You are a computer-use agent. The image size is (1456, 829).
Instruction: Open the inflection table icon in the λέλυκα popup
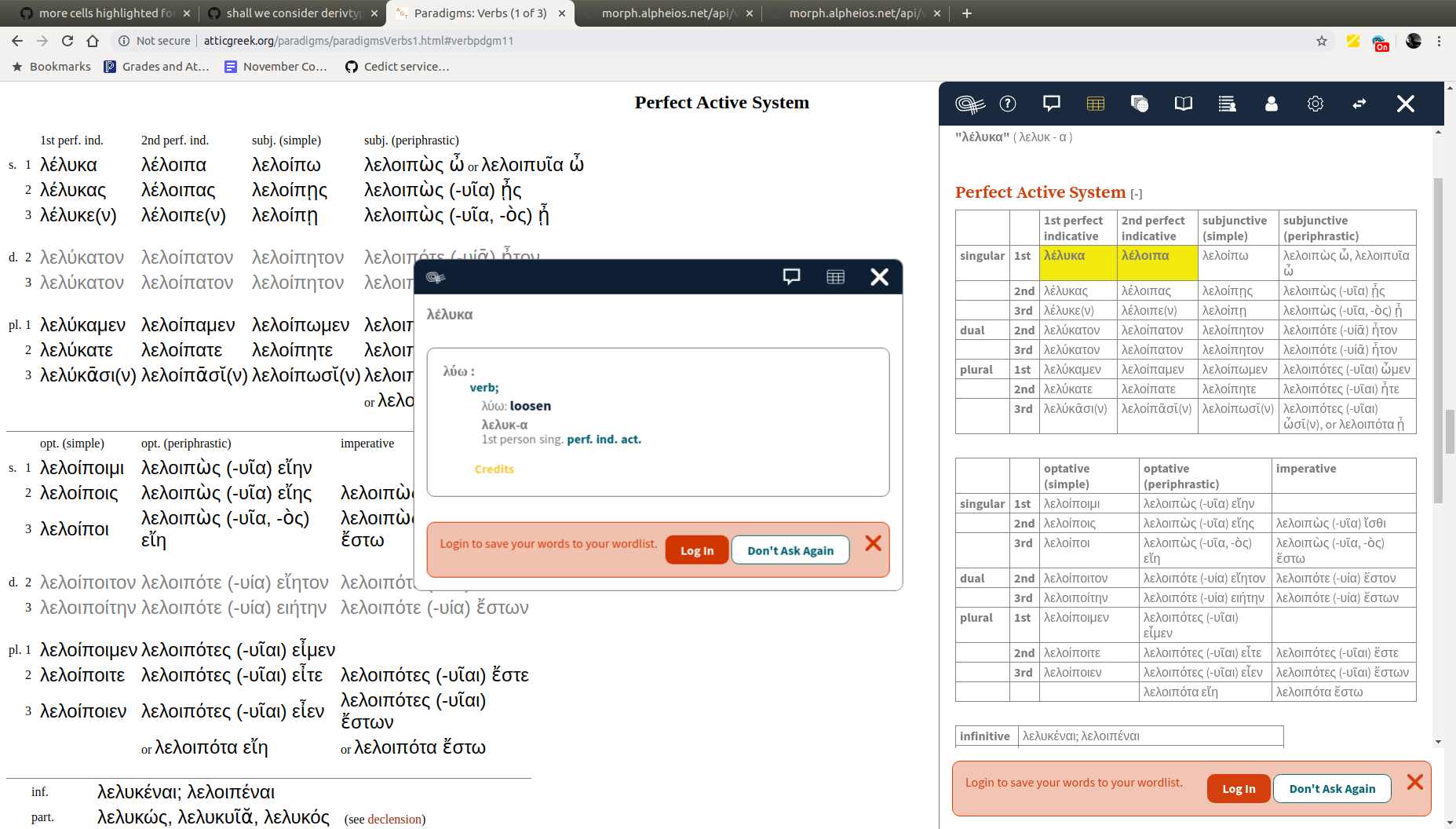point(836,276)
